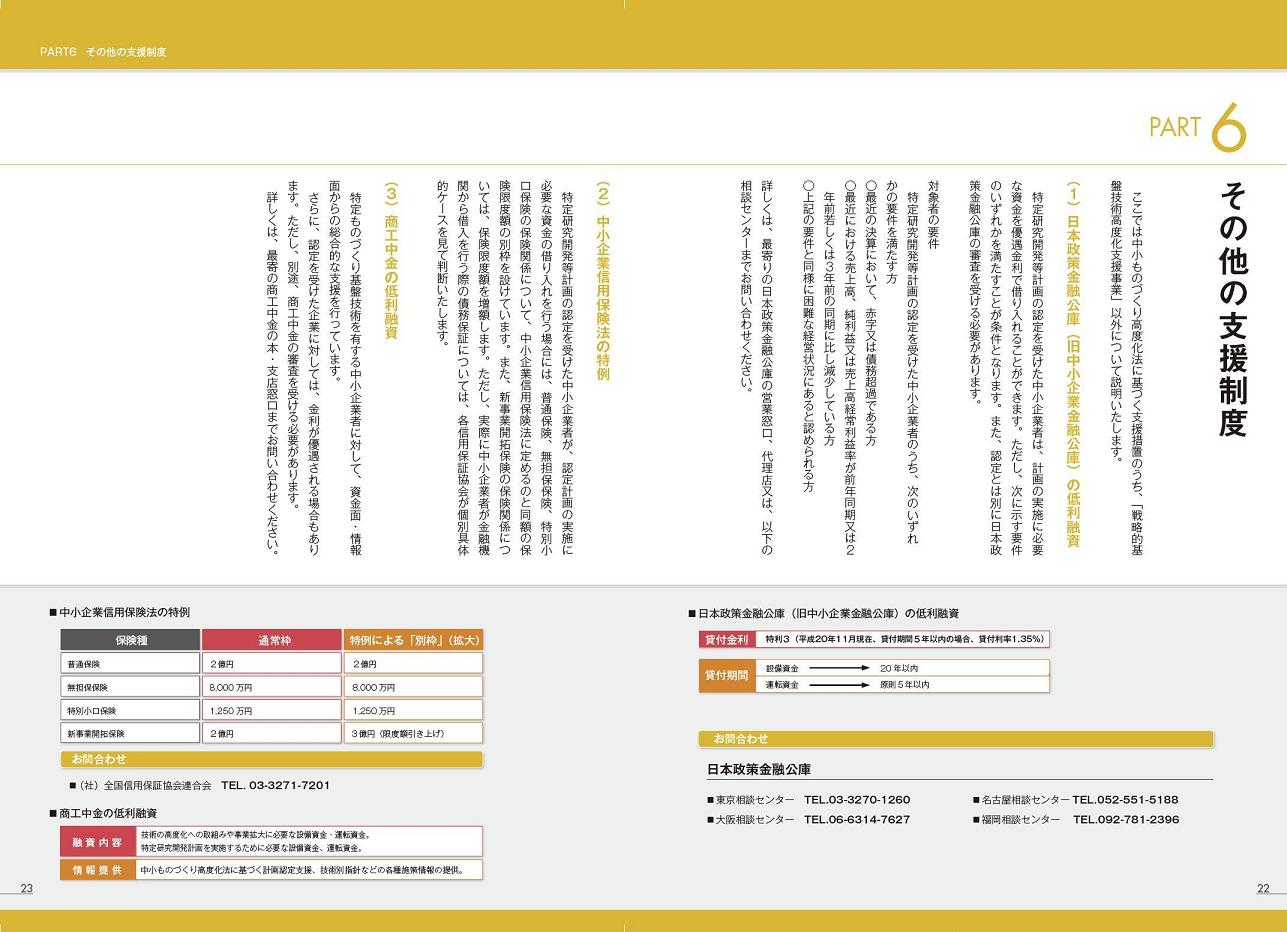Click section title '■中小企業信用保険法の特例'
The width and height of the screenshot is (1287, 932).
[119, 612]
